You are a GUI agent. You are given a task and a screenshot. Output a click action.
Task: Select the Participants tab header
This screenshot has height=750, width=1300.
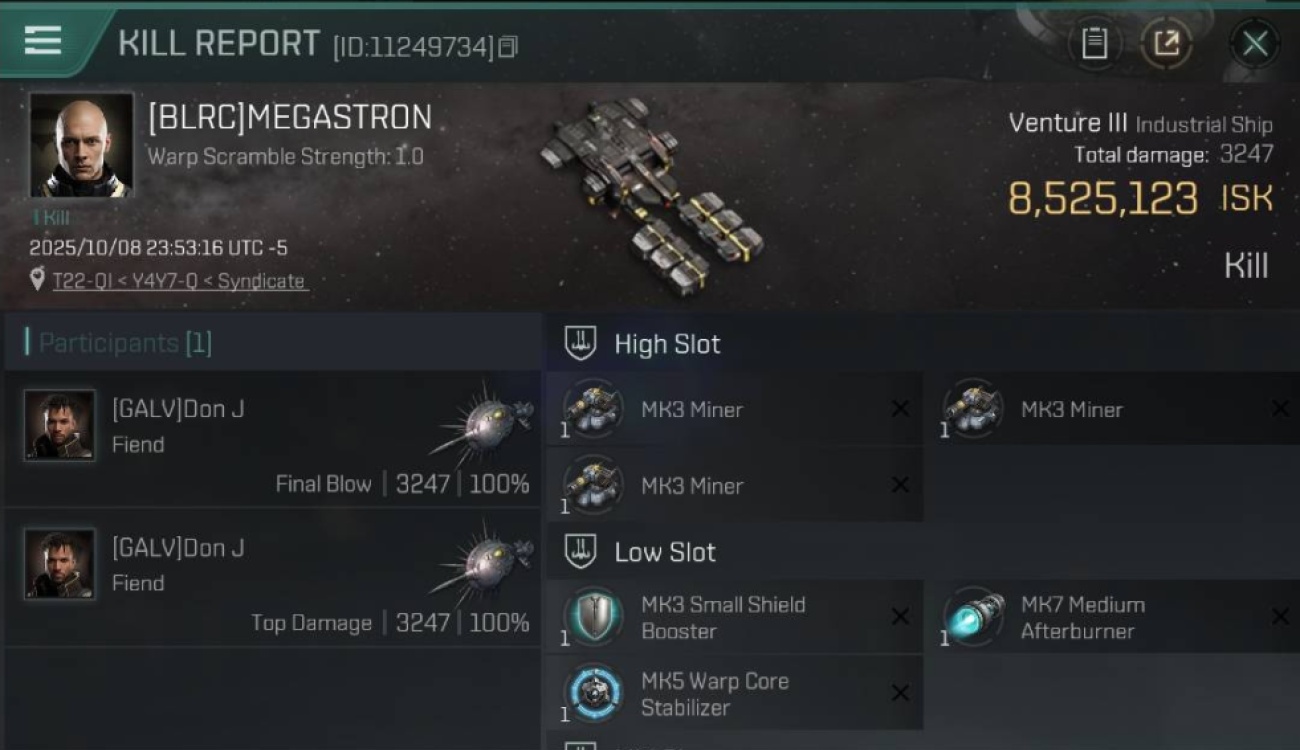(119, 343)
